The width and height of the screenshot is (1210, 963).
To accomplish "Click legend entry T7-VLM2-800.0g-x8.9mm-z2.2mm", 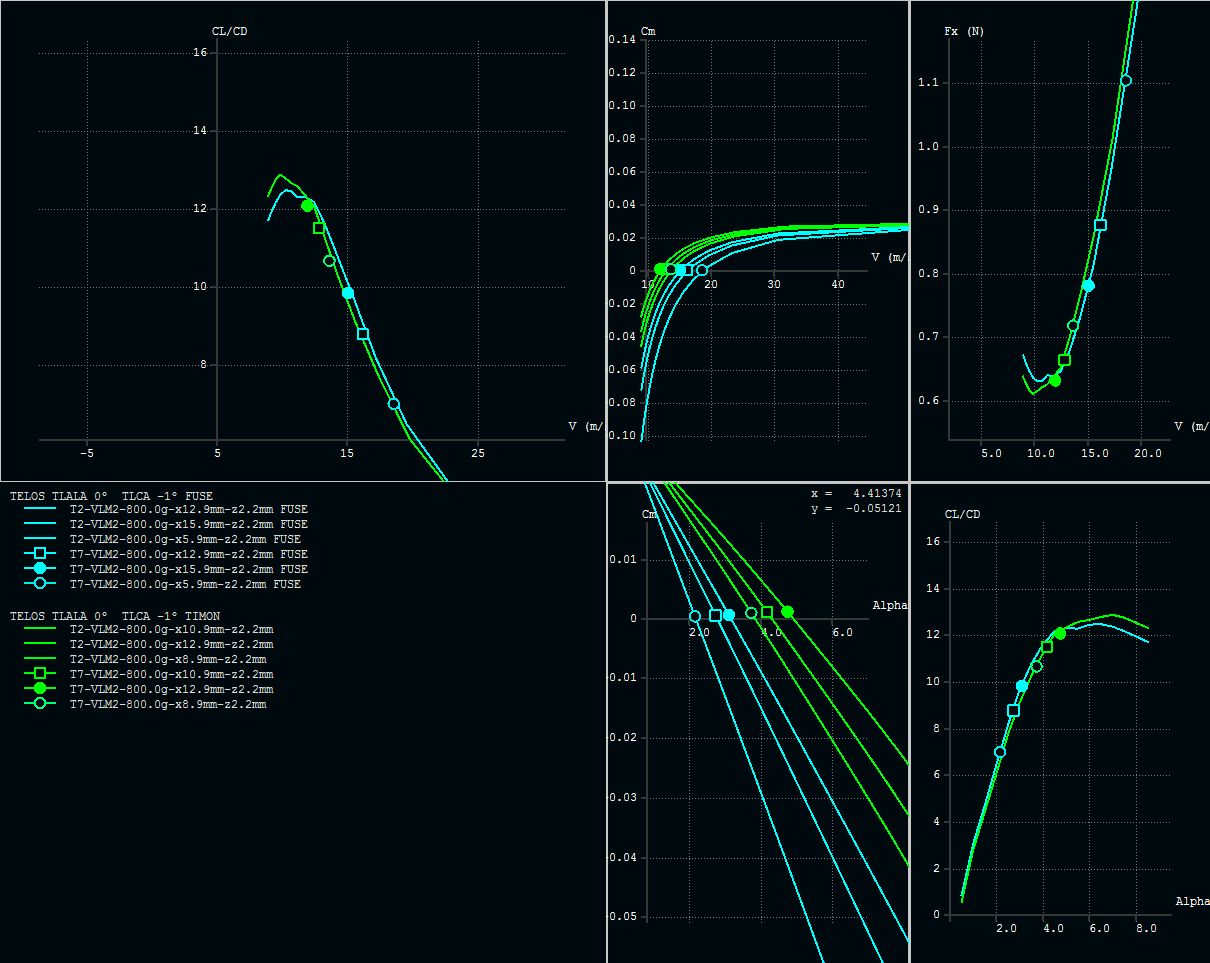I will [x=168, y=705].
